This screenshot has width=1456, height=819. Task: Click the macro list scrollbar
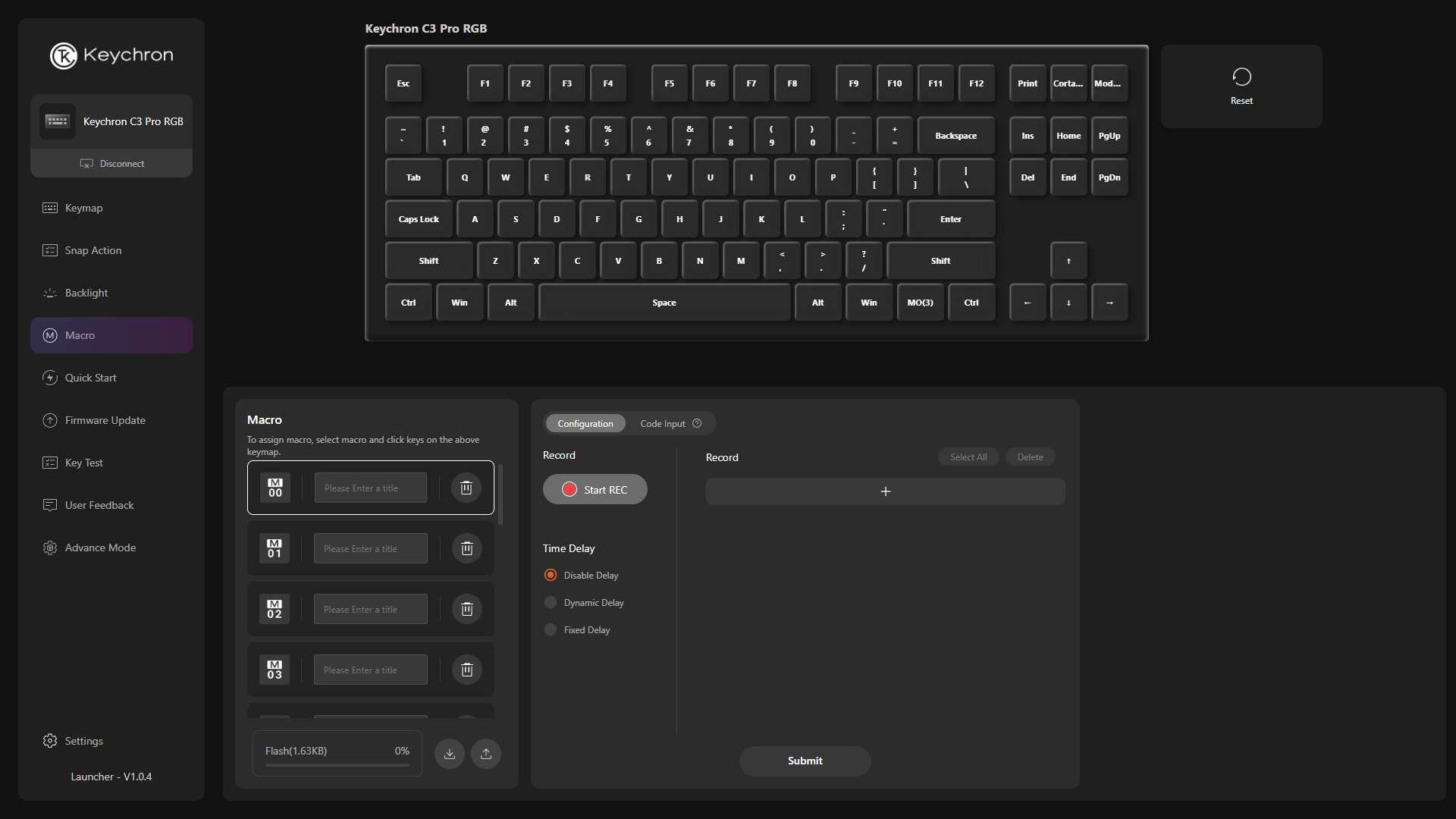[500, 494]
